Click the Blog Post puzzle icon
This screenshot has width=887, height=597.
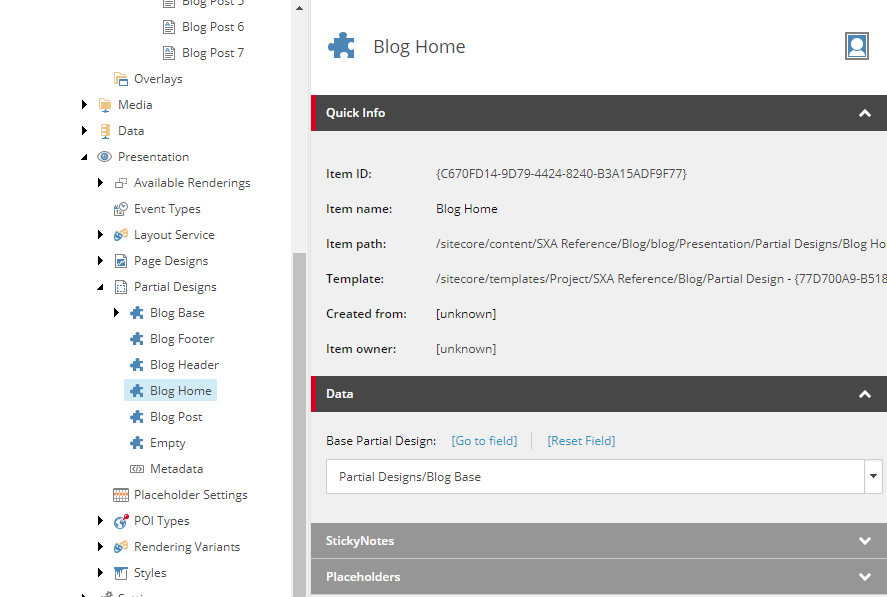[x=136, y=417]
